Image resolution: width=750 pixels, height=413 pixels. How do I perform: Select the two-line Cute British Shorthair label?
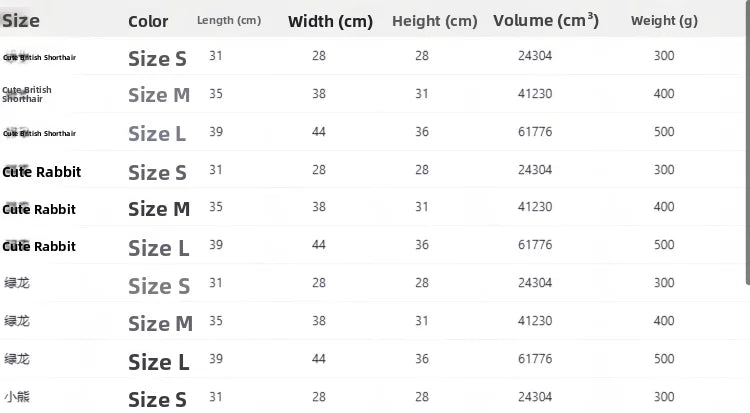[x=27, y=94]
